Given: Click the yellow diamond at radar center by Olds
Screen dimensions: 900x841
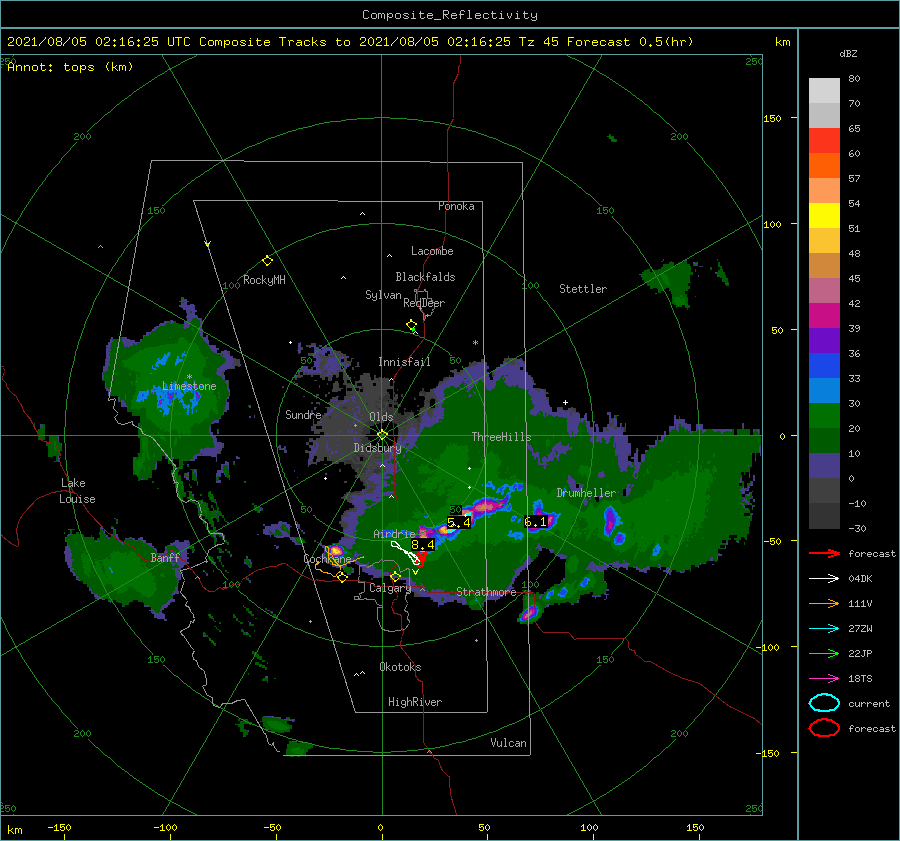Looking at the screenshot, I should (382, 435).
